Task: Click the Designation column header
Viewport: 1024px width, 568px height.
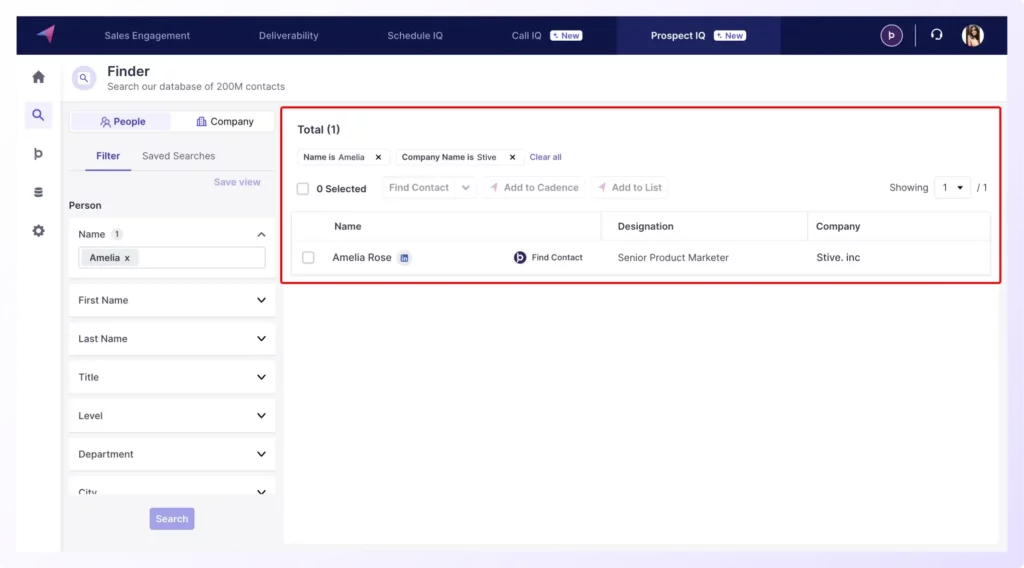Action: [x=645, y=227]
